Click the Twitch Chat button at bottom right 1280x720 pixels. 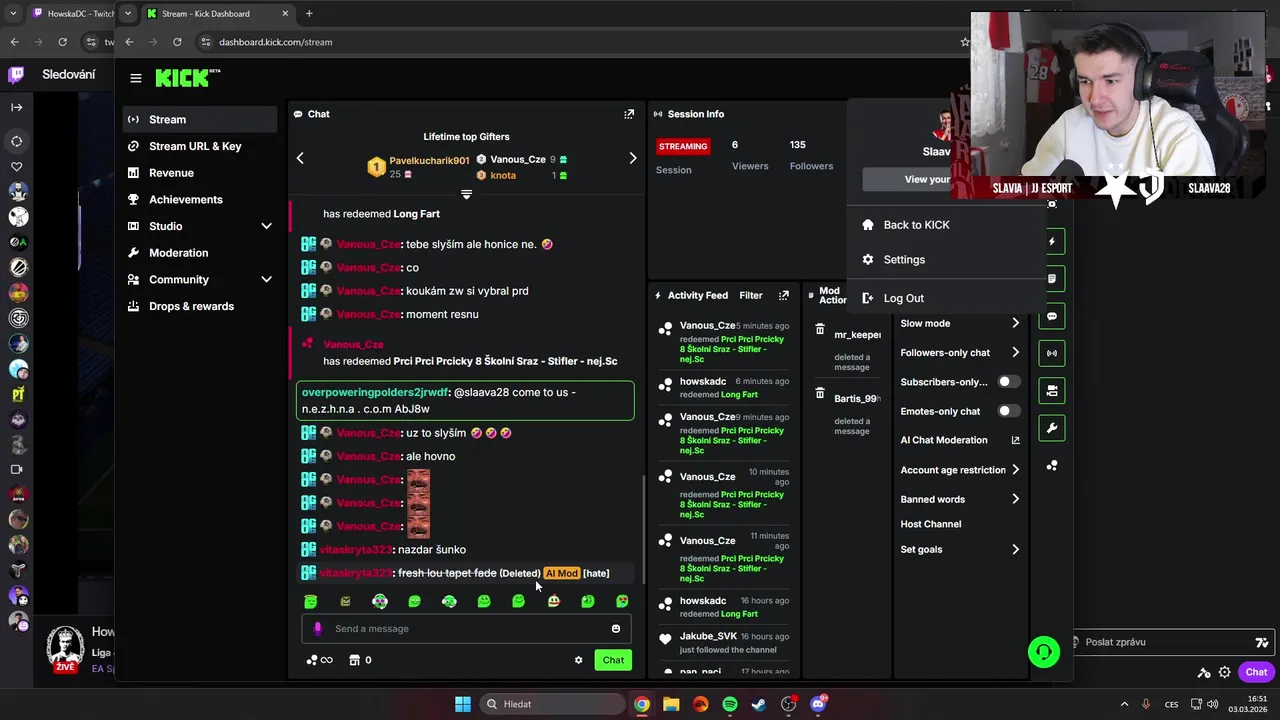pyautogui.click(x=1256, y=672)
